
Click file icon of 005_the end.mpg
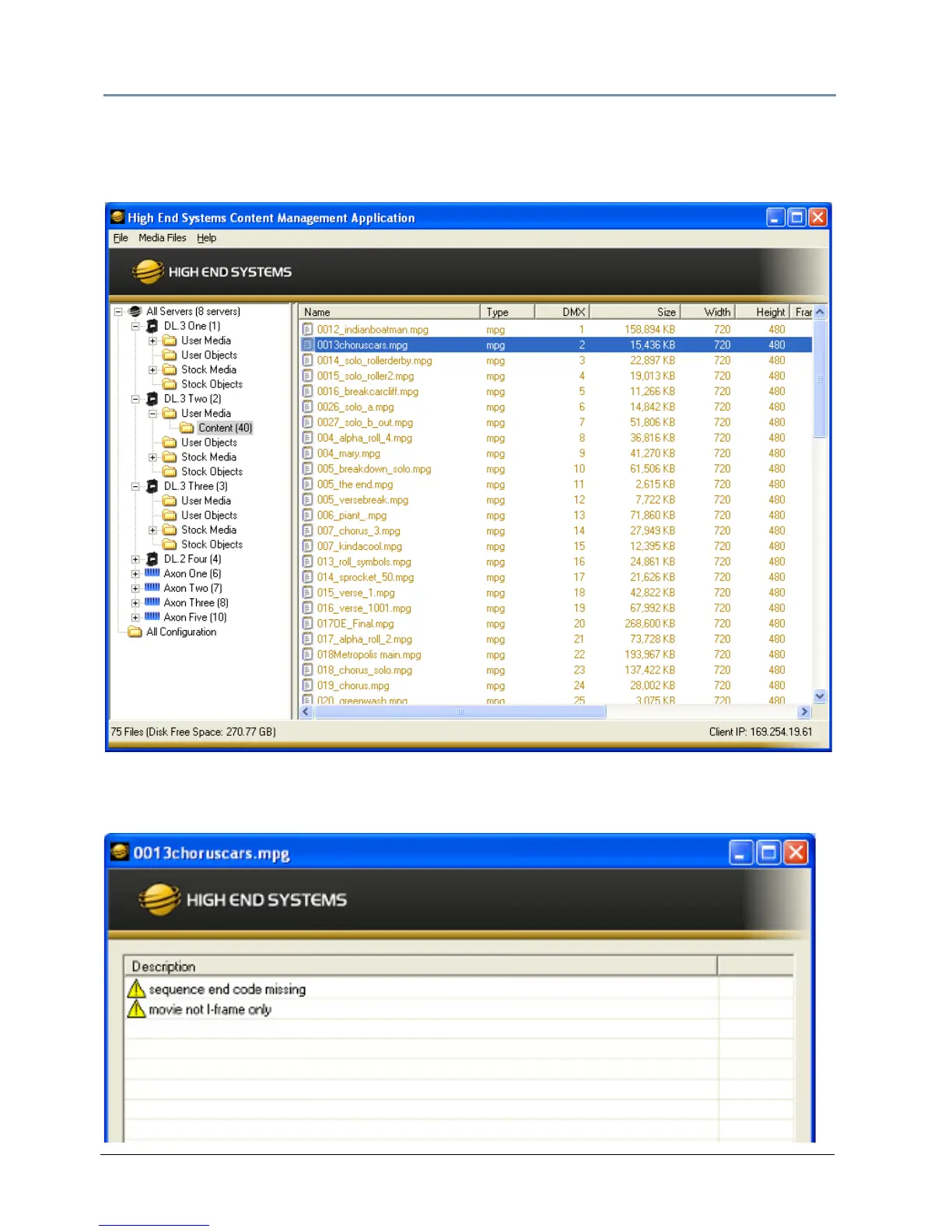(x=308, y=485)
